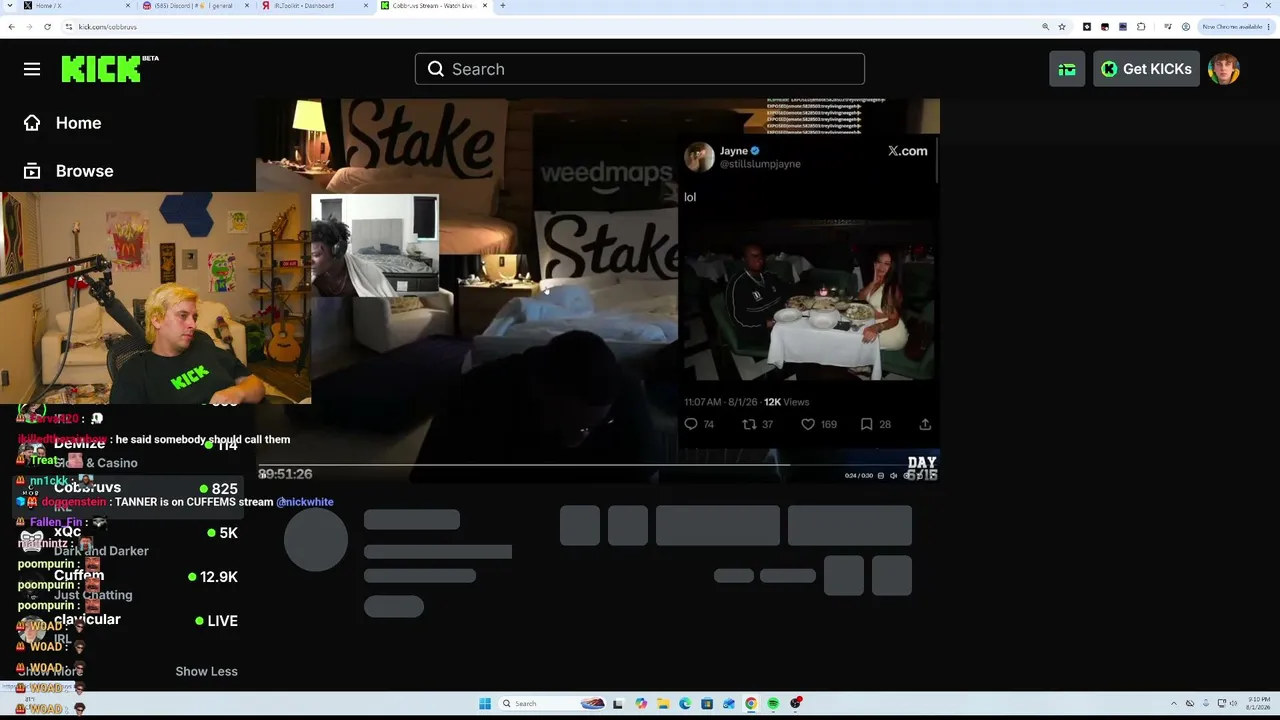
Task: Open the Windows Start menu
Action: [x=485, y=704]
